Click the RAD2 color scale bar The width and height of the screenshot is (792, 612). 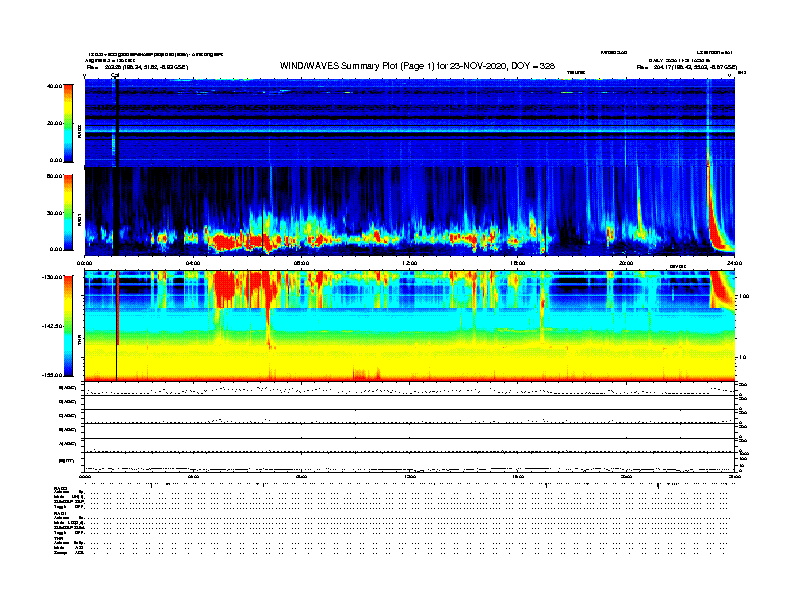68,123
